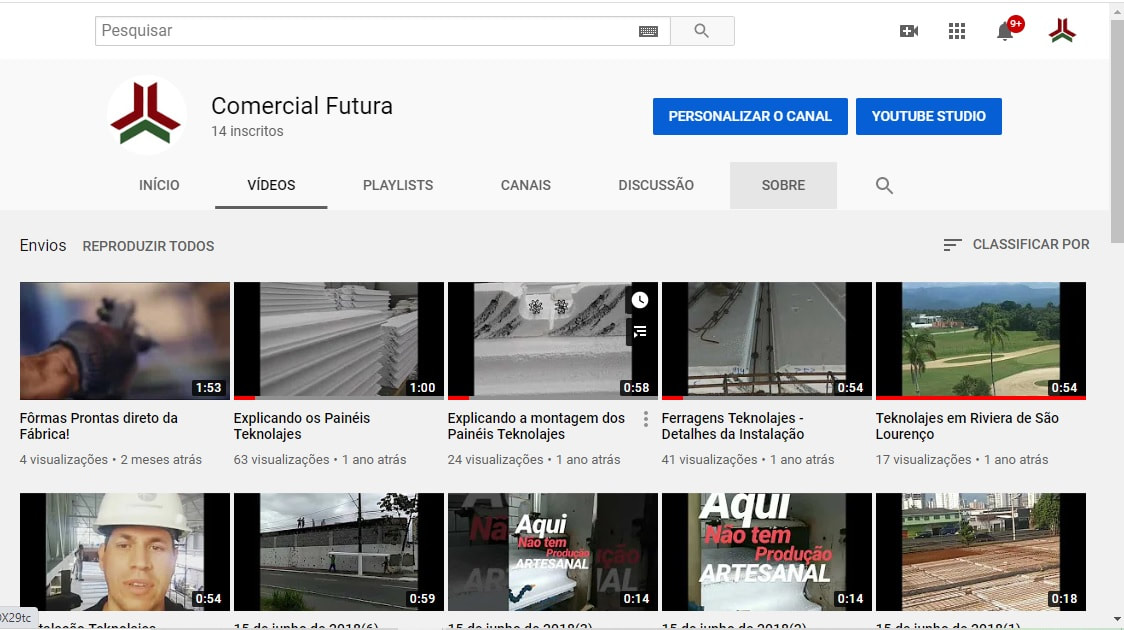Select the Vídeos tab
Viewport: 1124px width, 630px height.
click(x=271, y=185)
